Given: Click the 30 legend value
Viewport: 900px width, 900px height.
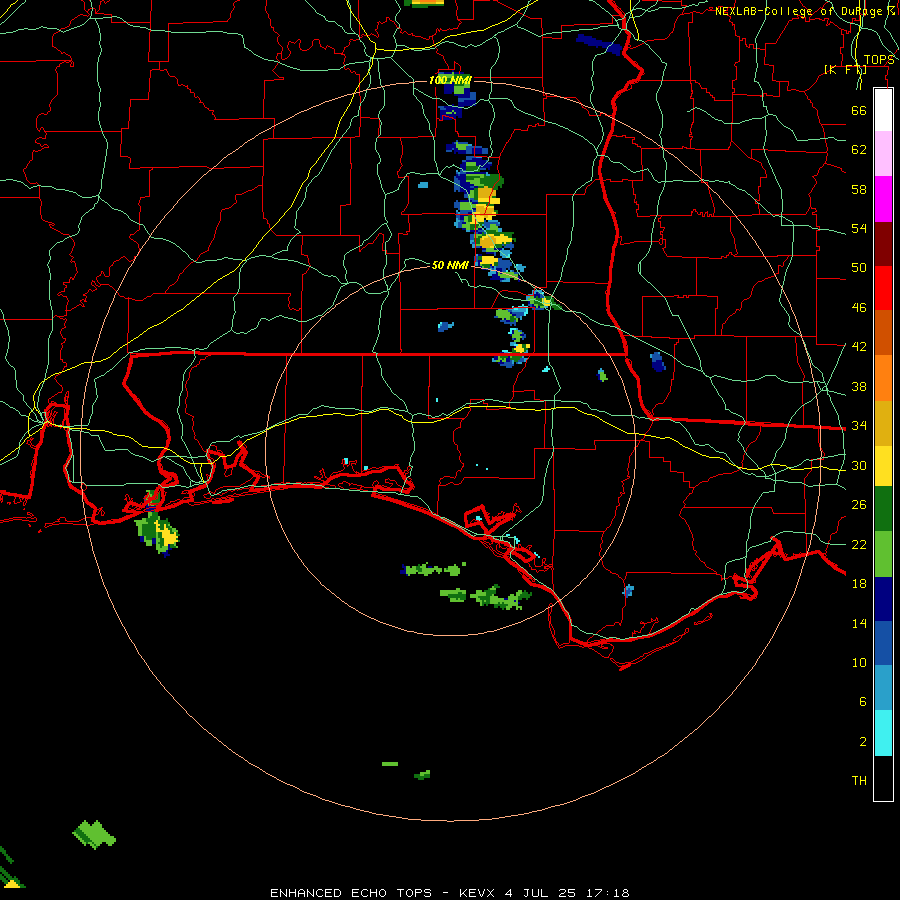Looking at the screenshot, I should 859,465.
